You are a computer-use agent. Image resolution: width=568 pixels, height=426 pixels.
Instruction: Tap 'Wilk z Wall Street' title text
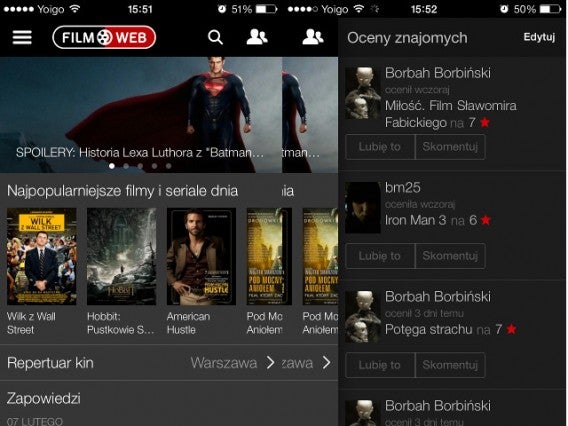click(31, 323)
